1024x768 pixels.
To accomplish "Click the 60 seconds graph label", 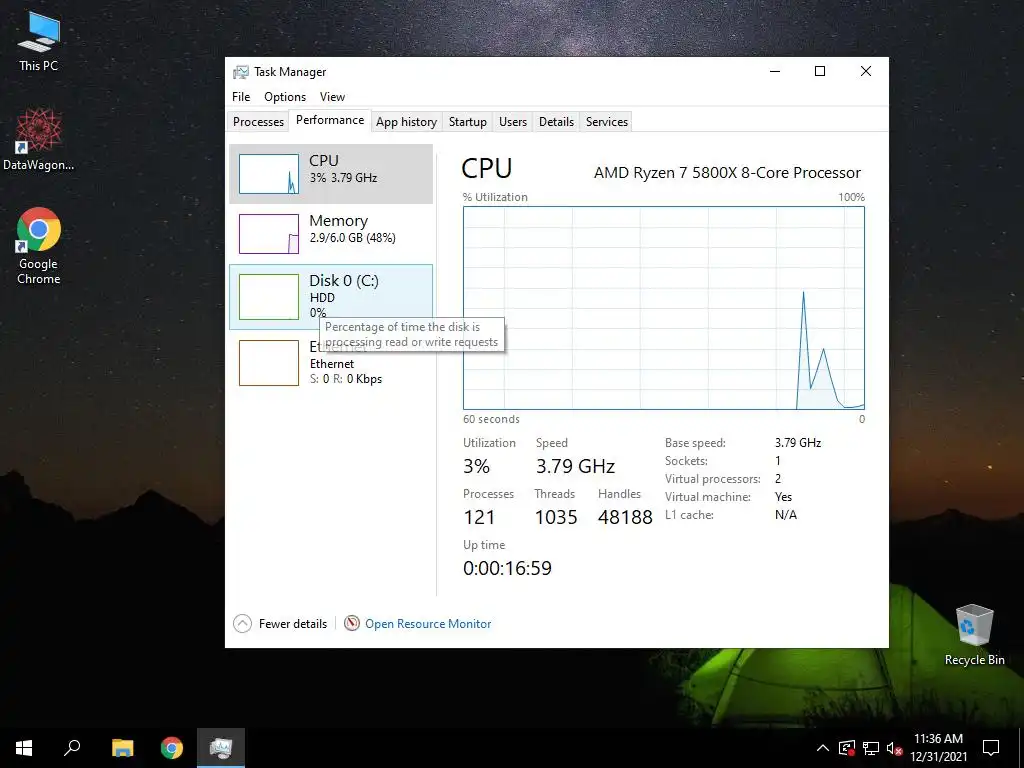I will pos(491,419).
